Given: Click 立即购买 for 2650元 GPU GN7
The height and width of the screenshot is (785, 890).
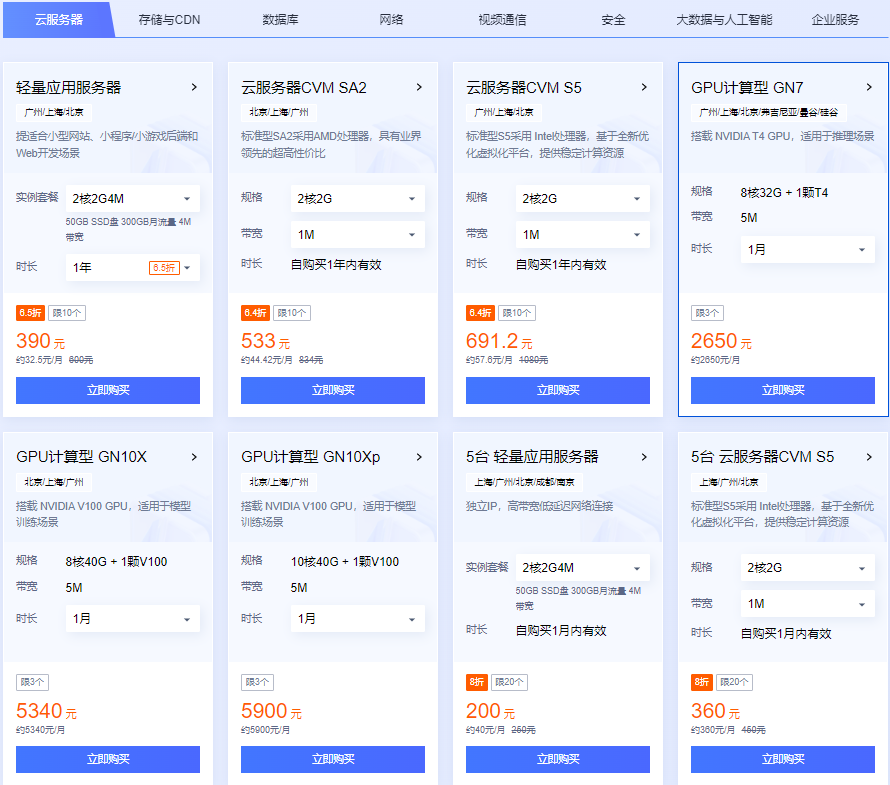Looking at the screenshot, I should 783,391.
